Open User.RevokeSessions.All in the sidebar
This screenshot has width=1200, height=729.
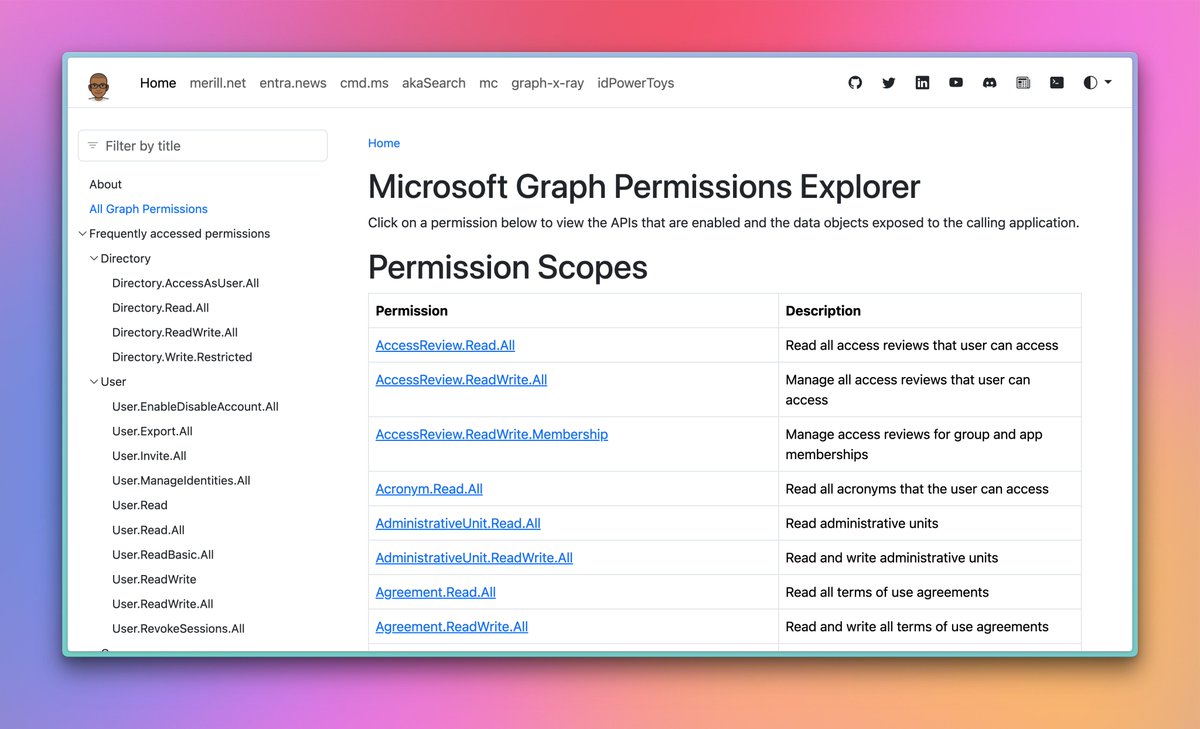click(x=178, y=629)
